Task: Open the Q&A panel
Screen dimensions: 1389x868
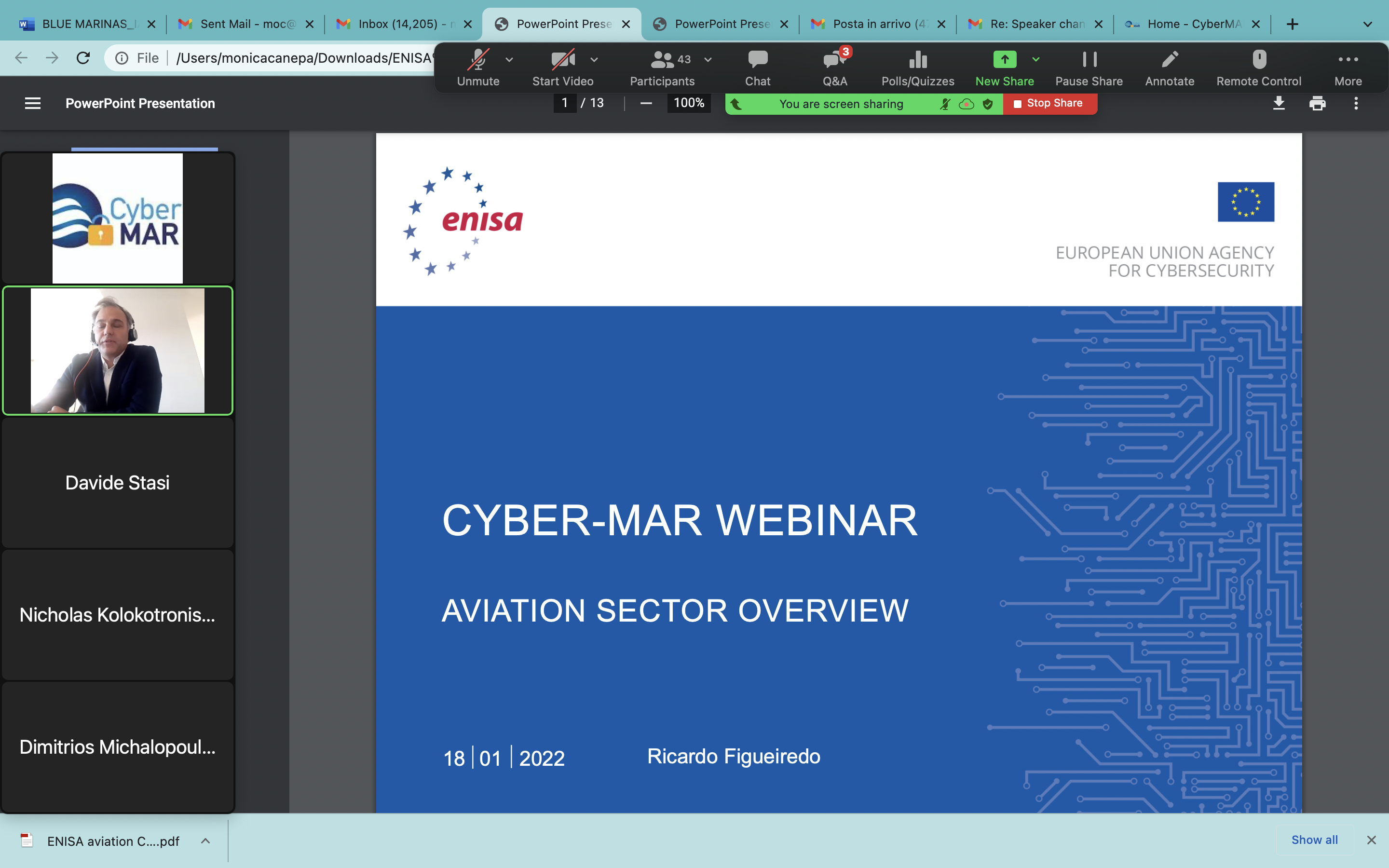Action: [x=834, y=68]
